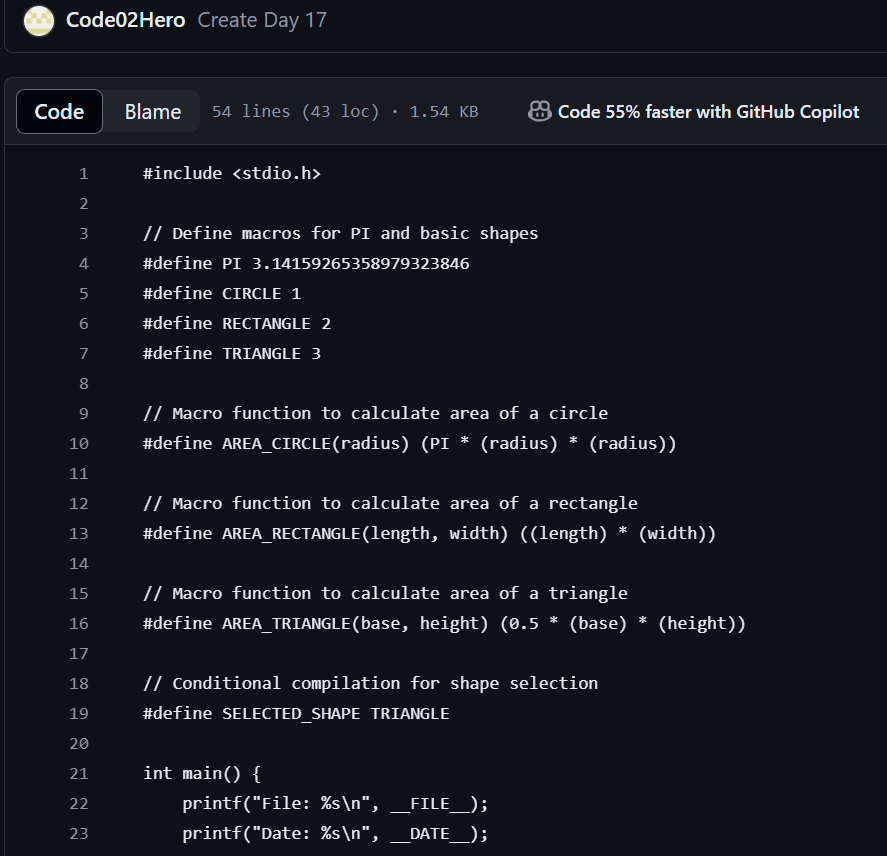This screenshot has width=887, height=856.
Task: Click the AREA_RECTANGLE(length, width) macro definition
Action: point(429,533)
